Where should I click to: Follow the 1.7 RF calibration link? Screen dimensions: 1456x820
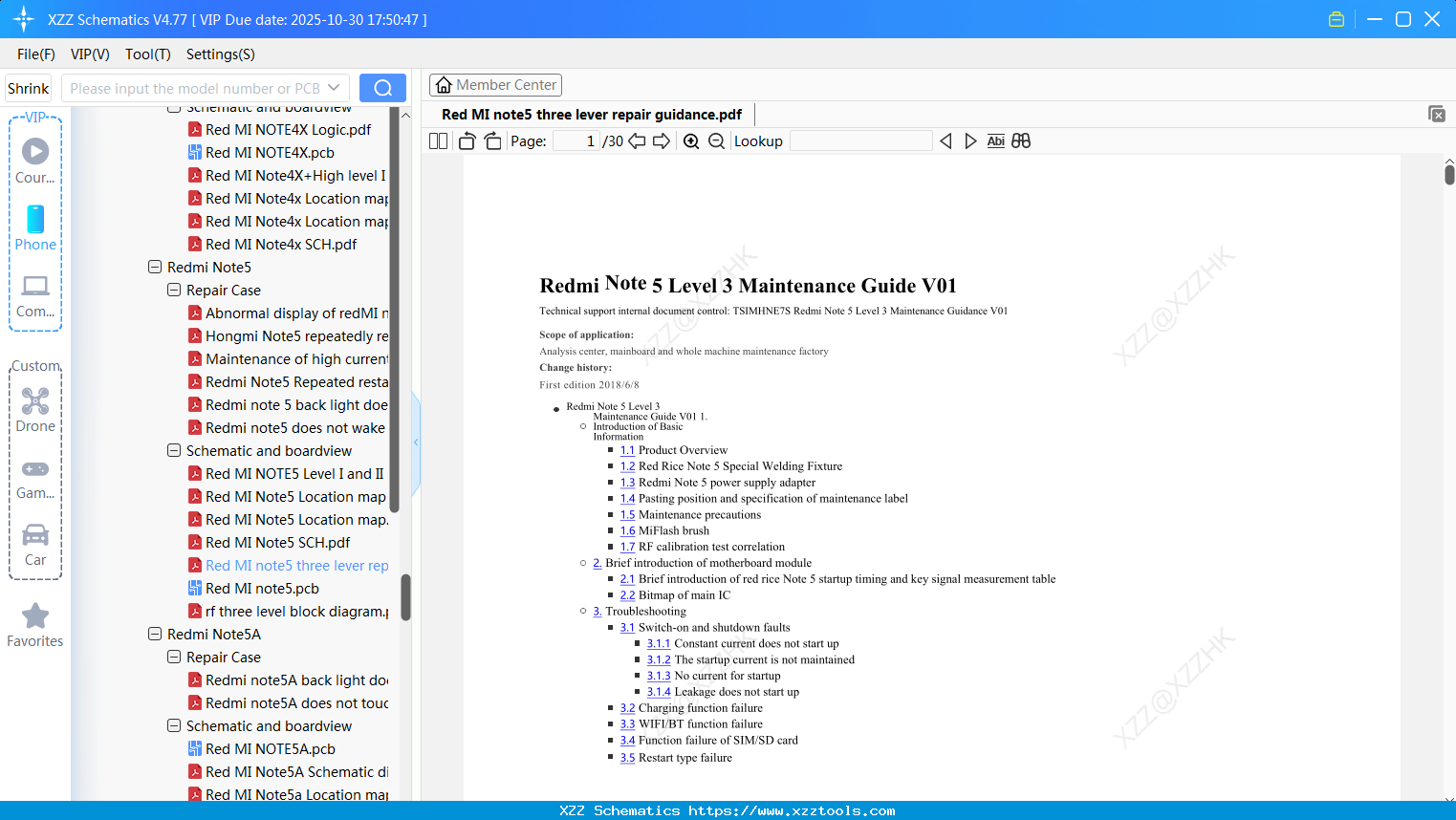click(x=627, y=547)
